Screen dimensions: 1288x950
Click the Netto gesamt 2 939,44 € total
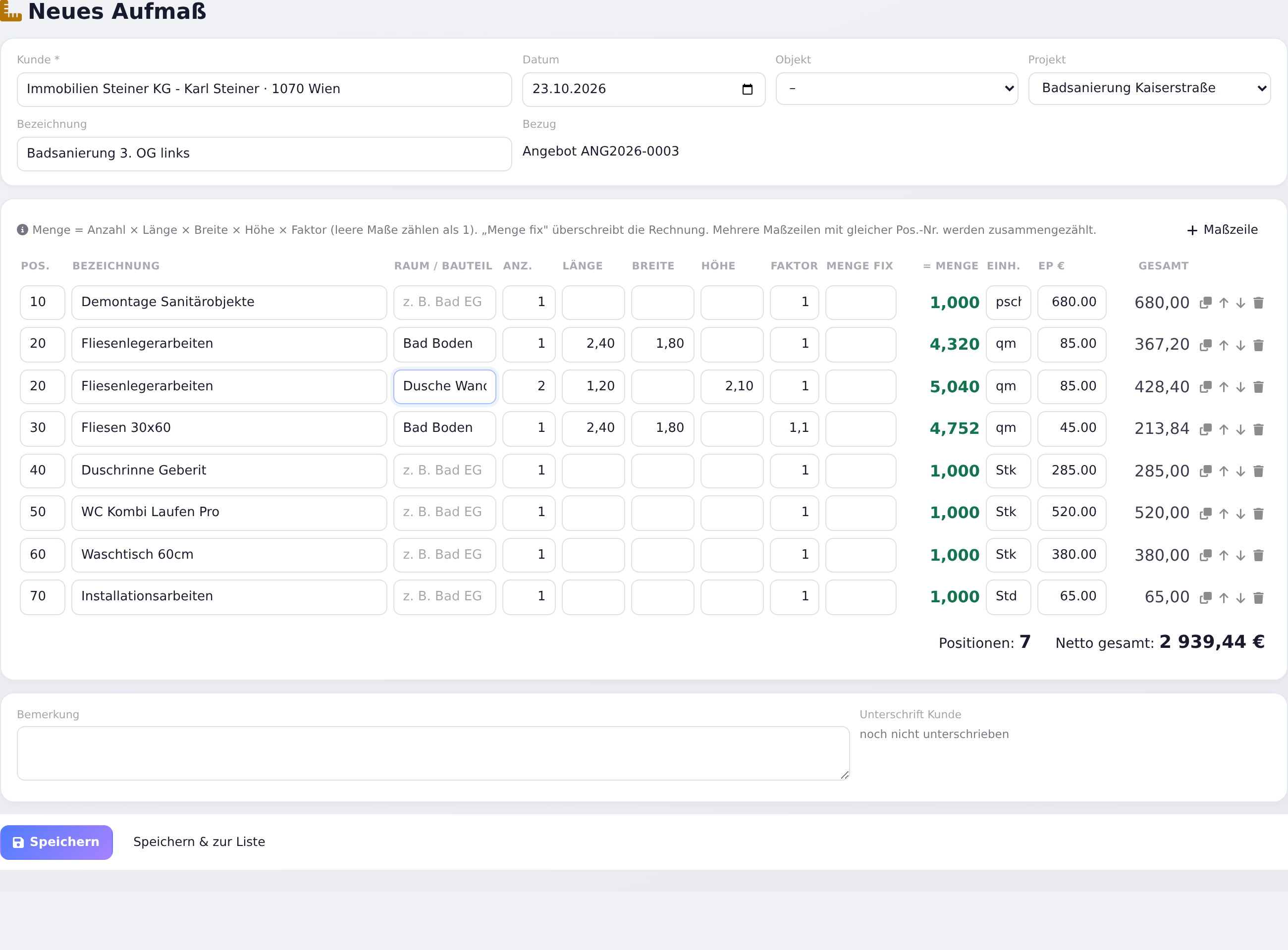[x=1212, y=642]
